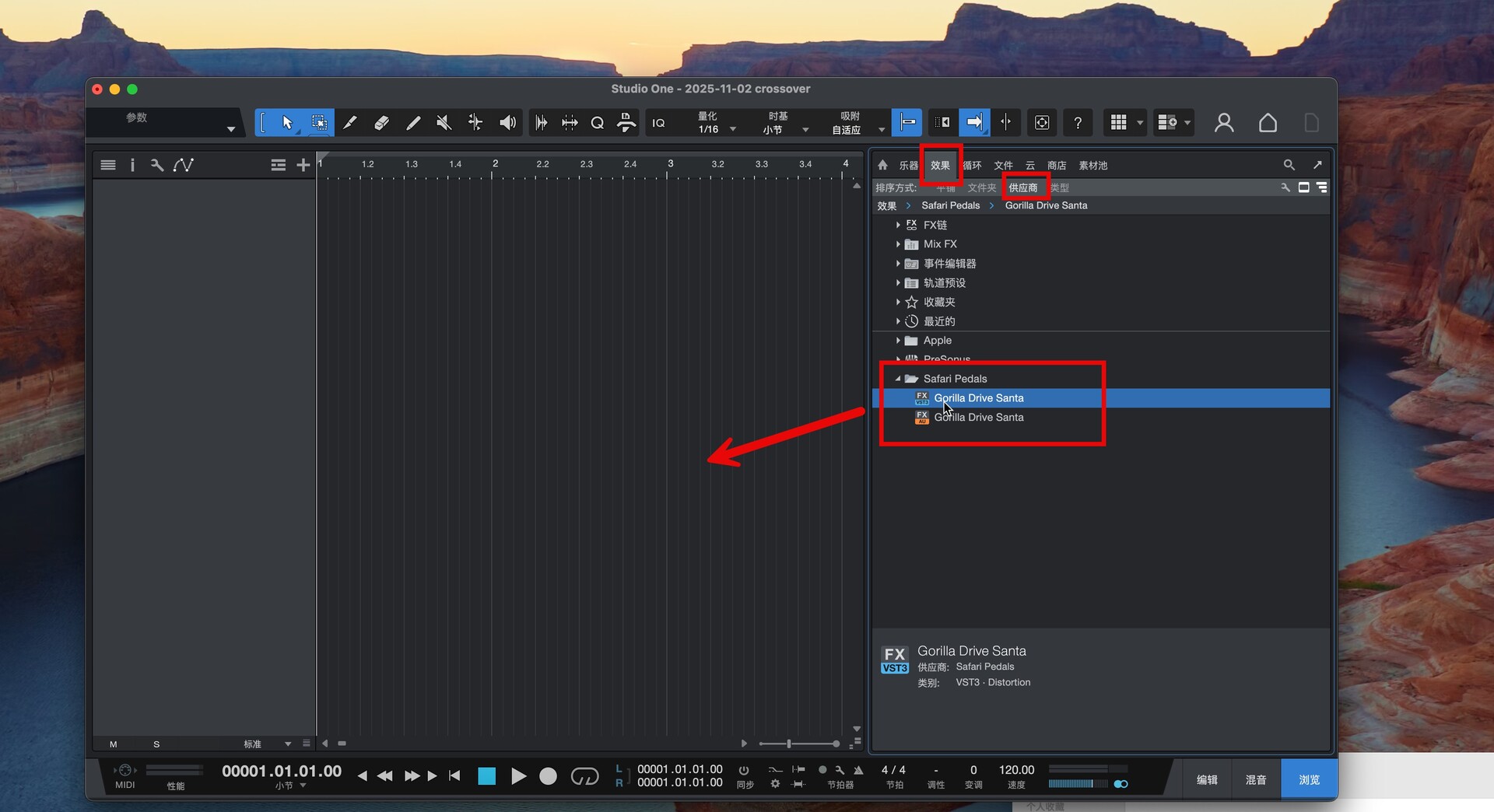Switch to the 乐器 (Instruments) tab
1494x812 pixels.
tap(908, 166)
